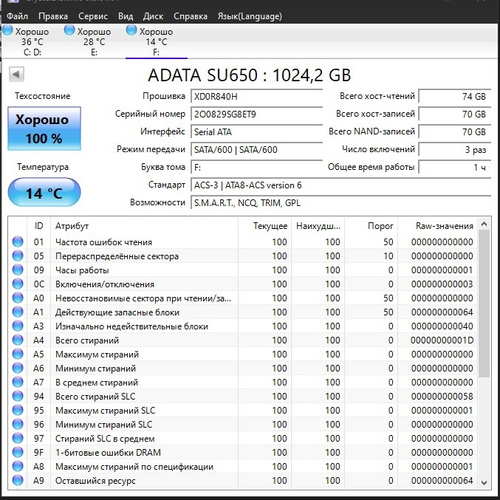Viewport: 500px width, 500px height.
Task: Click the attribute list scrollbar thumb
Action: [x=484, y=303]
